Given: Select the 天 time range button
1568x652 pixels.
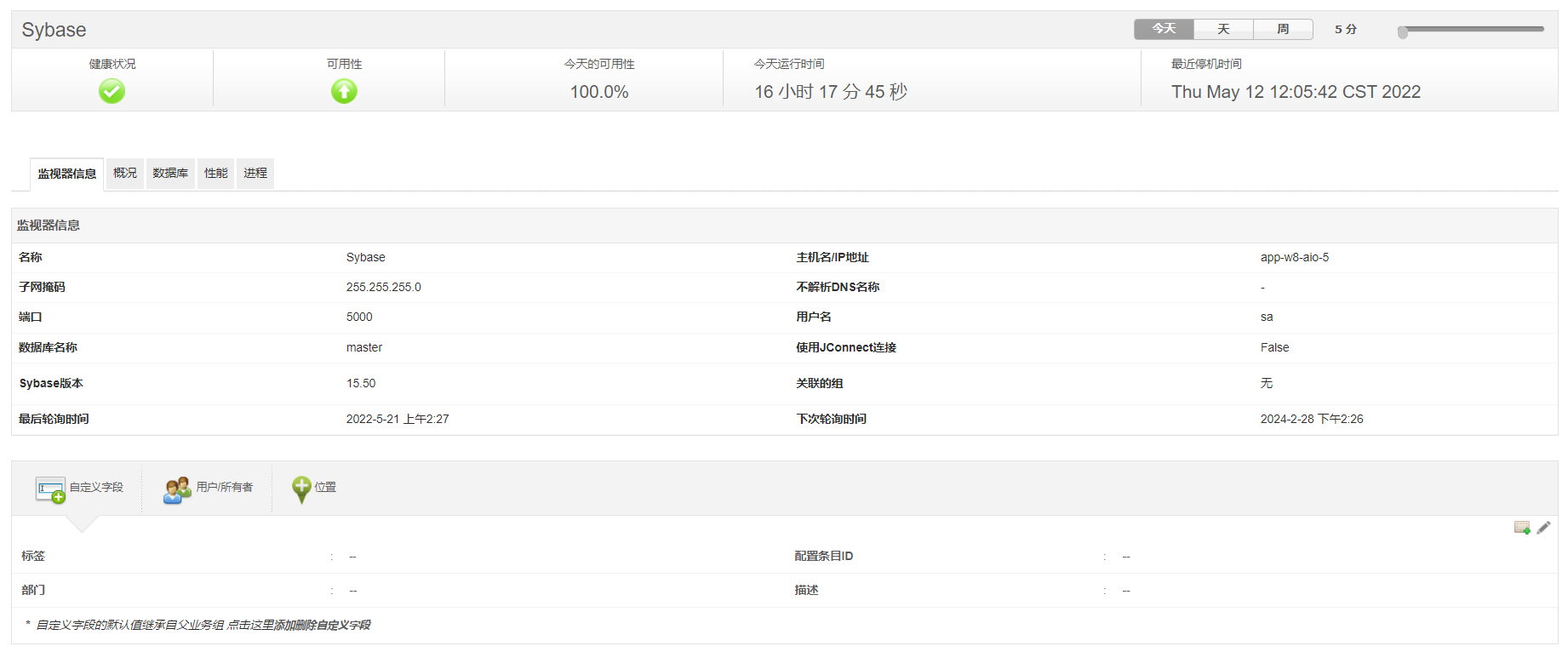Looking at the screenshot, I should pos(1223,29).
